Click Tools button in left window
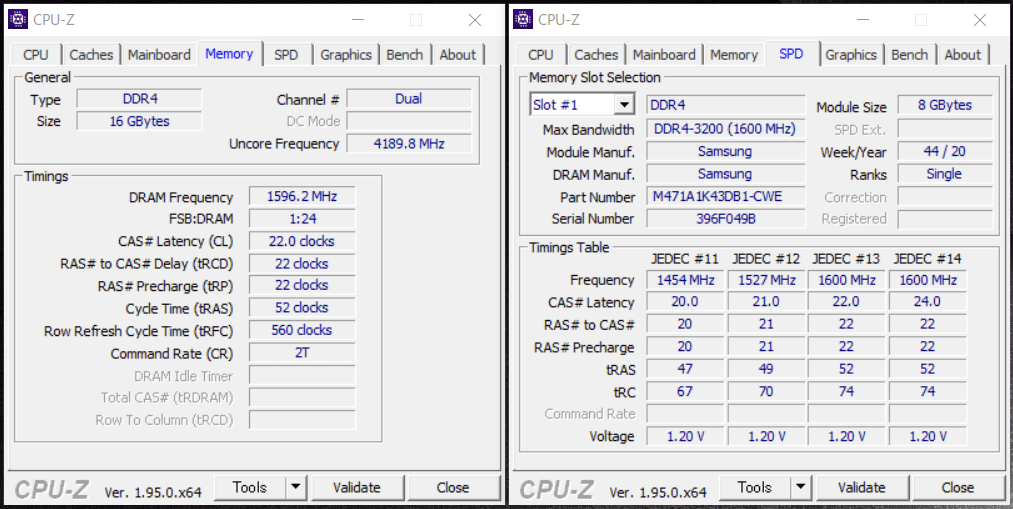Screen dimensions: 1013x509 (249, 488)
